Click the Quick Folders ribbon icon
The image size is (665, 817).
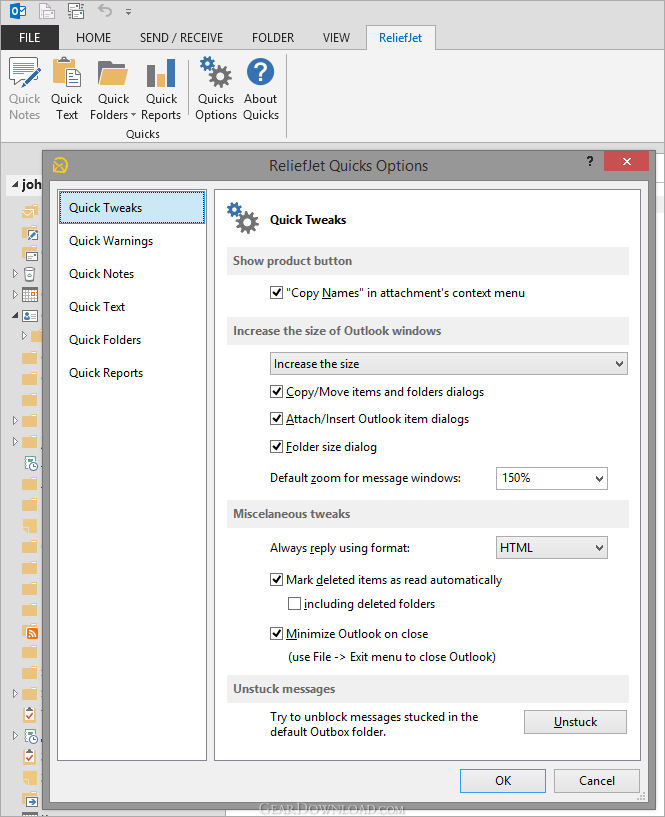coord(113,73)
